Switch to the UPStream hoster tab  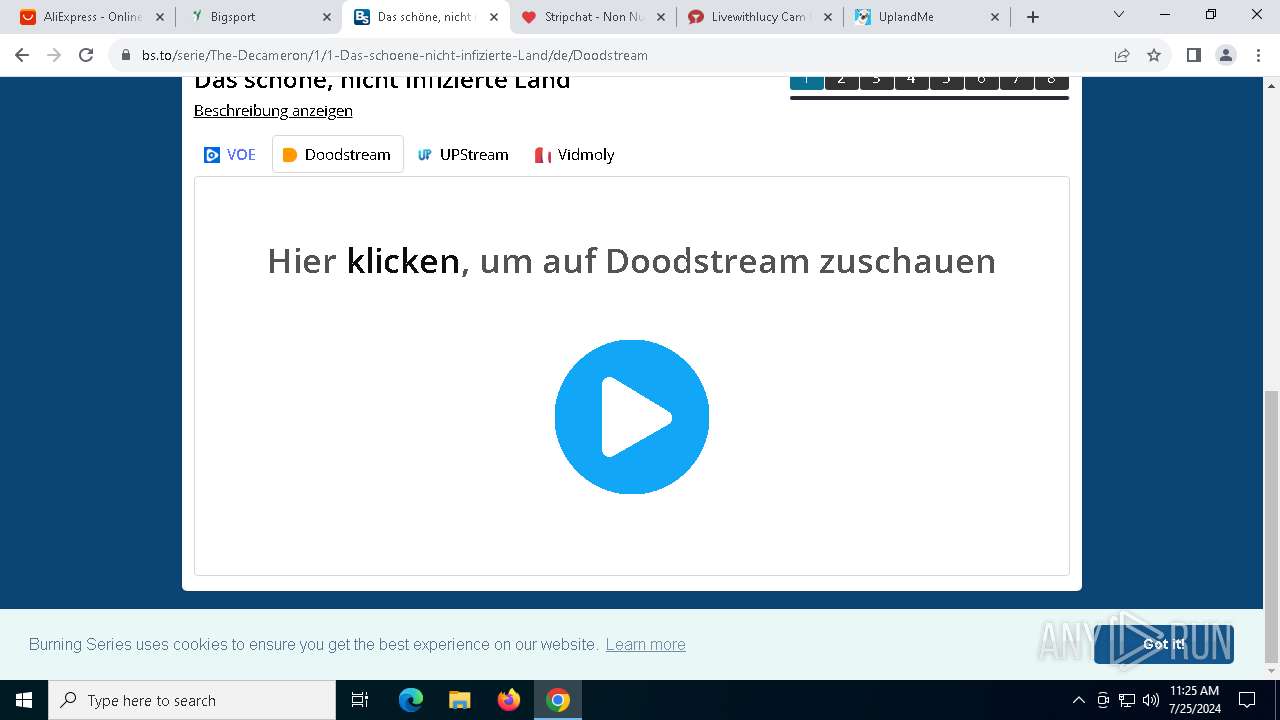point(463,155)
